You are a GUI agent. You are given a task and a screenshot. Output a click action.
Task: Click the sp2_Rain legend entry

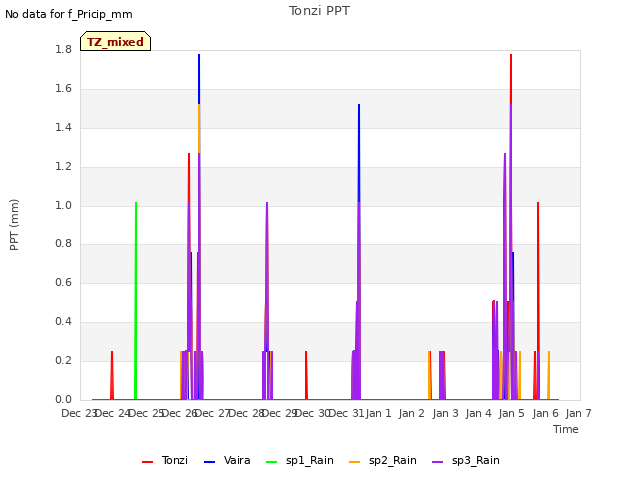coord(383,460)
